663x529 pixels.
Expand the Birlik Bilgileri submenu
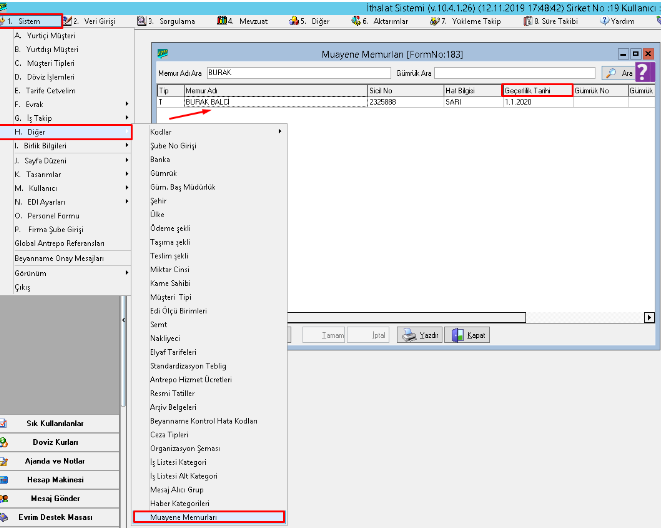[70, 145]
